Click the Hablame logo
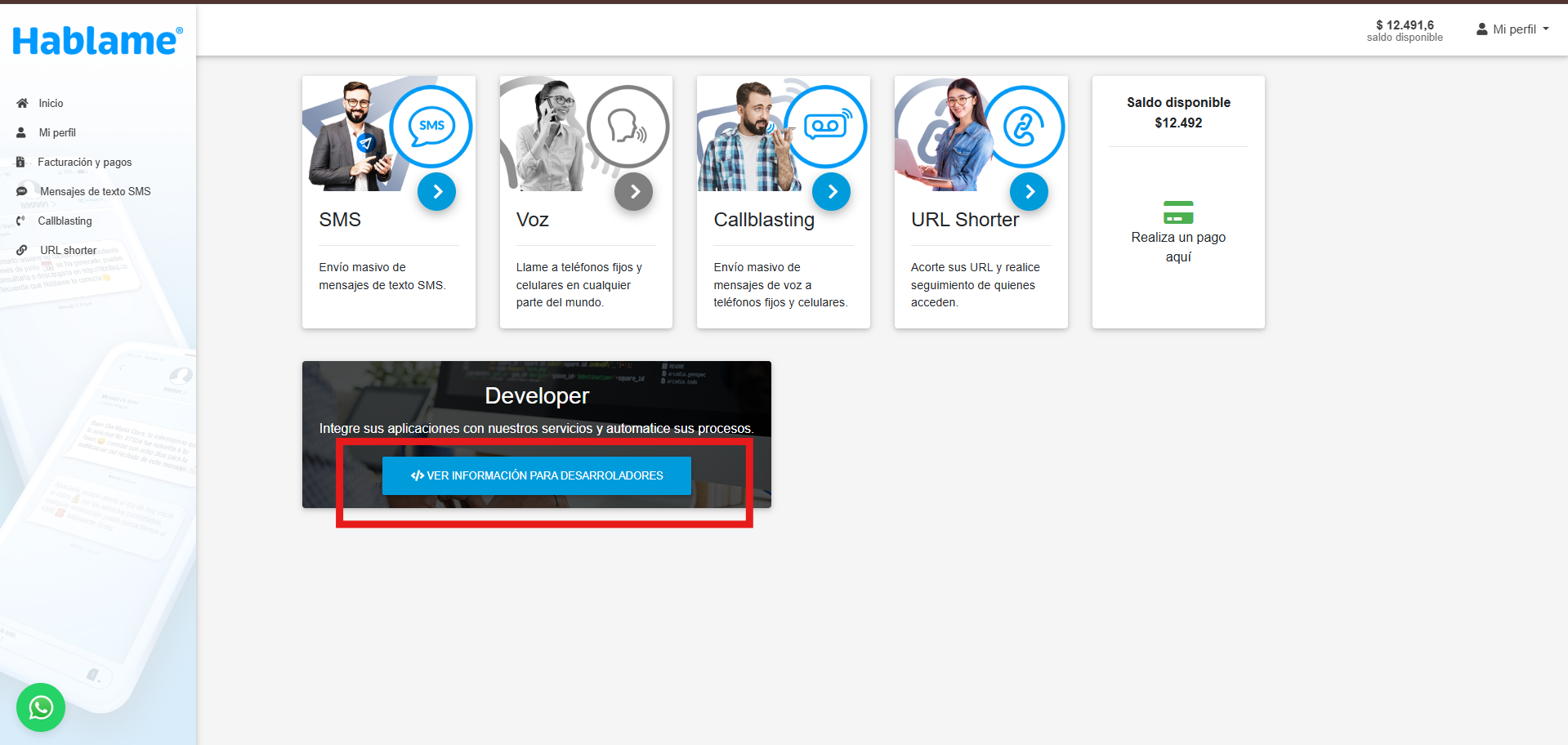Viewport: 1568px width, 745px height. (97, 41)
